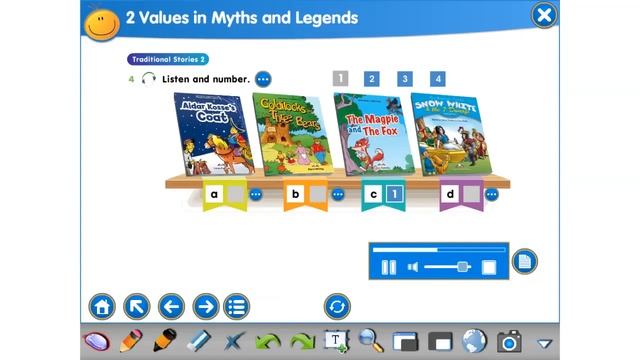The height and width of the screenshot is (360, 640).
Task: Reveal answer dots next to label a
Action: pos(256,194)
